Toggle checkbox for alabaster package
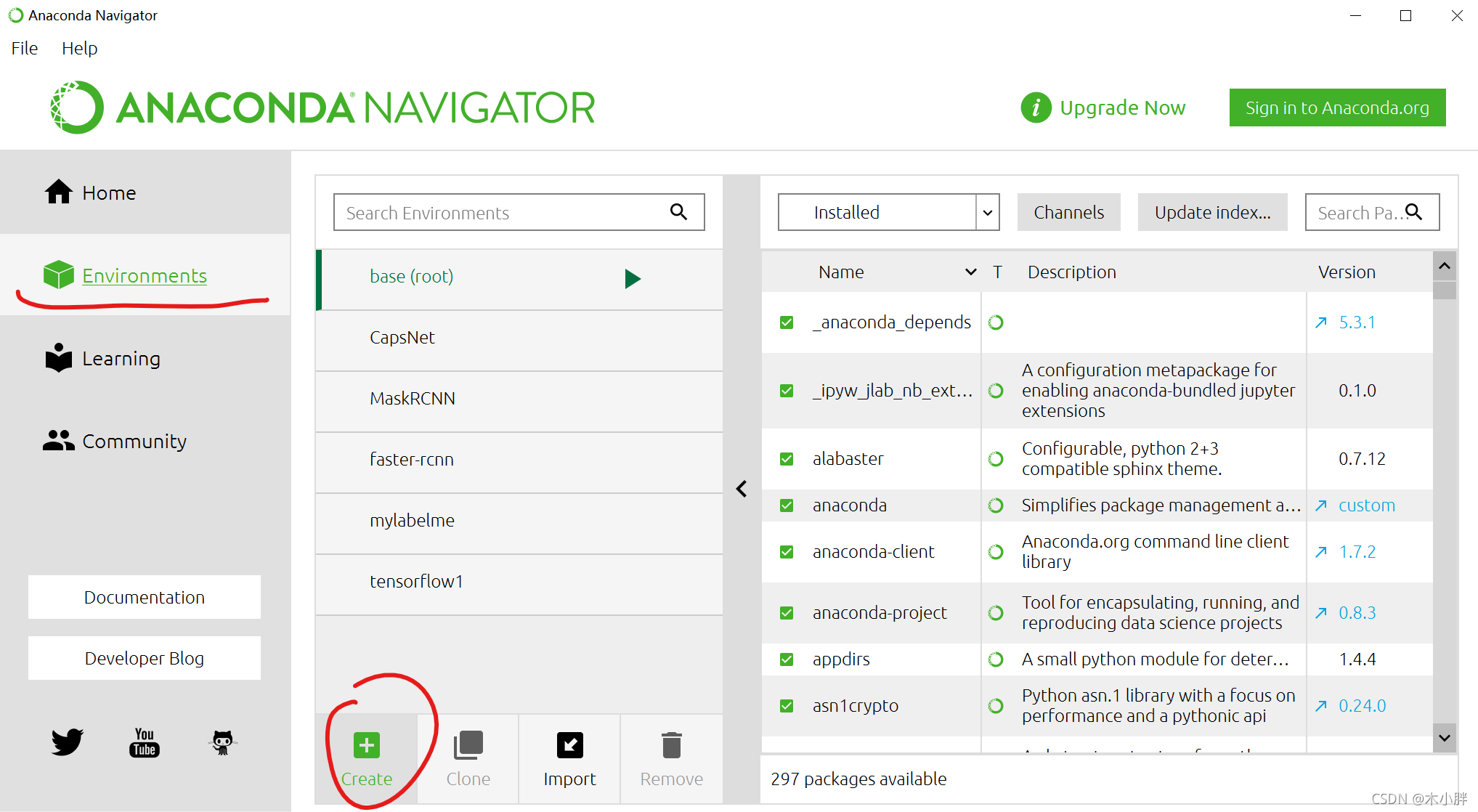 point(789,458)
